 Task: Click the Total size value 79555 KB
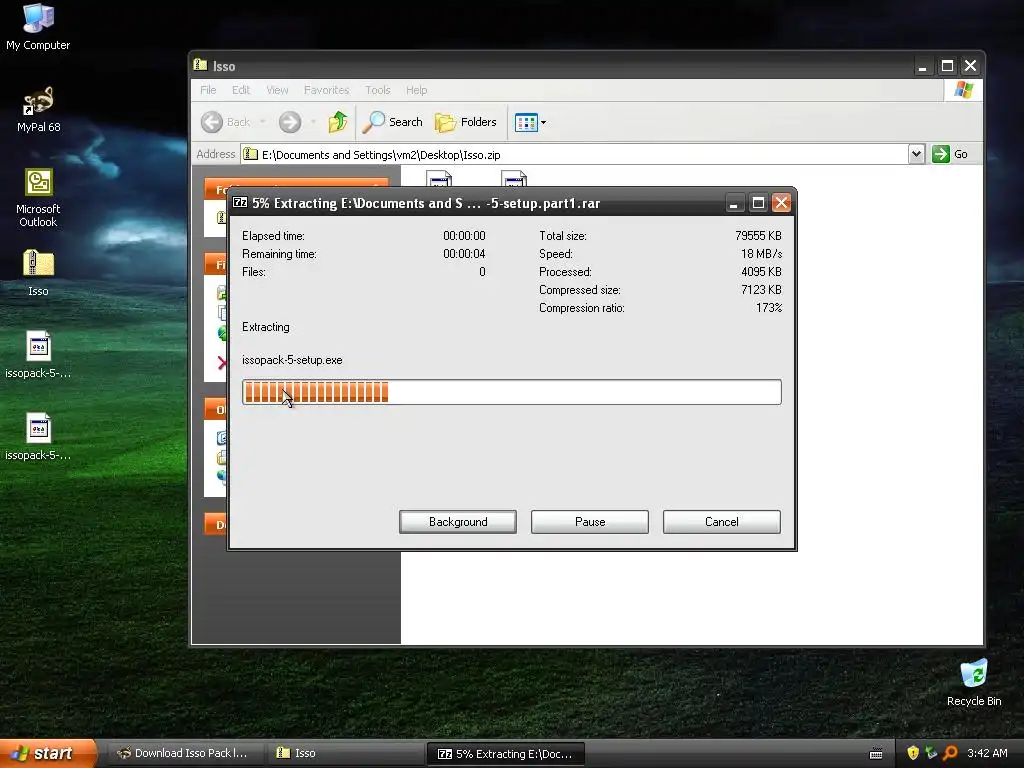pyautogui.click(x=758, y=236)
